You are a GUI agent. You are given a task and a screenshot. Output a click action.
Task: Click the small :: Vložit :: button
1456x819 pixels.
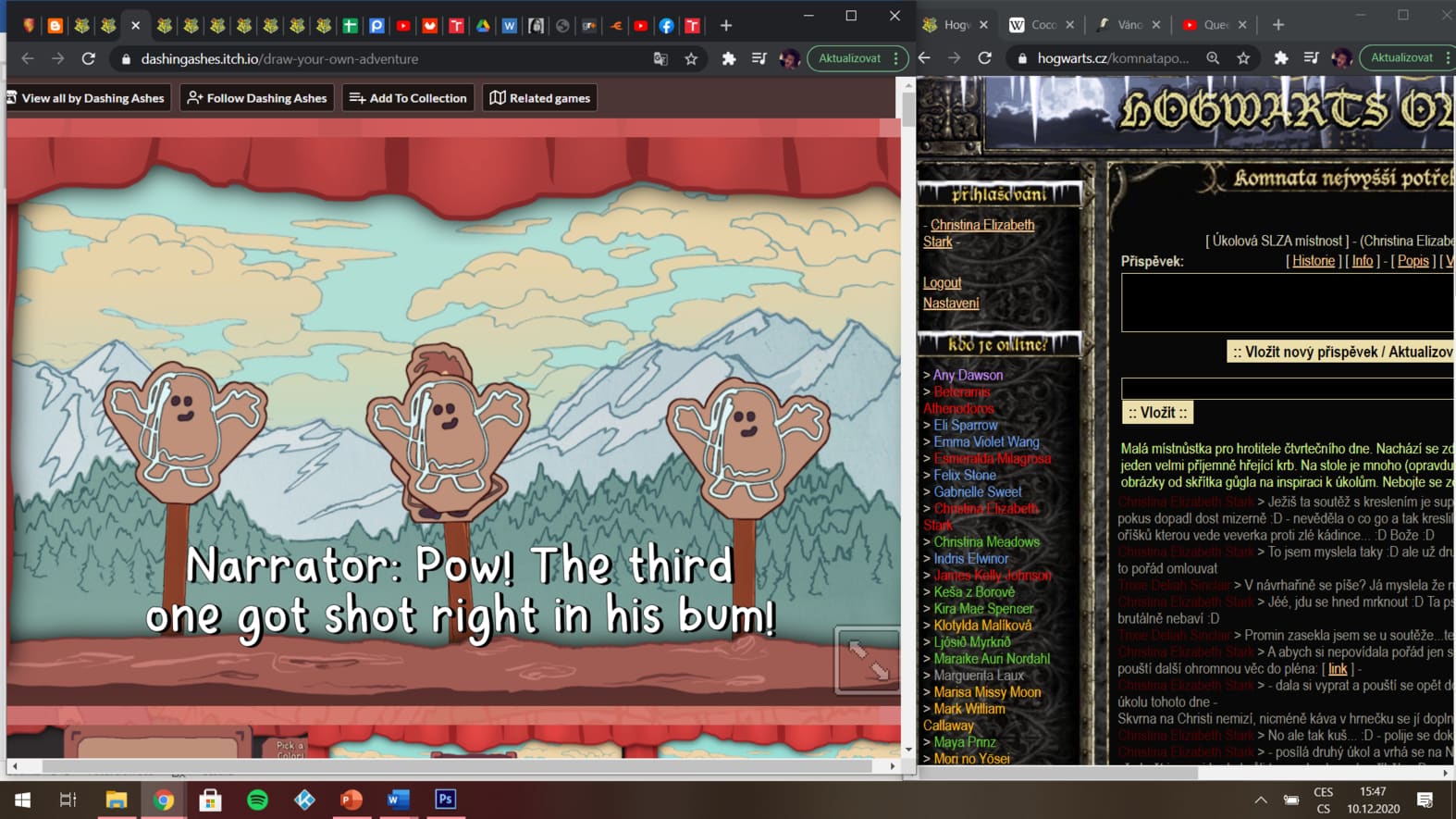coord(1157,413)
